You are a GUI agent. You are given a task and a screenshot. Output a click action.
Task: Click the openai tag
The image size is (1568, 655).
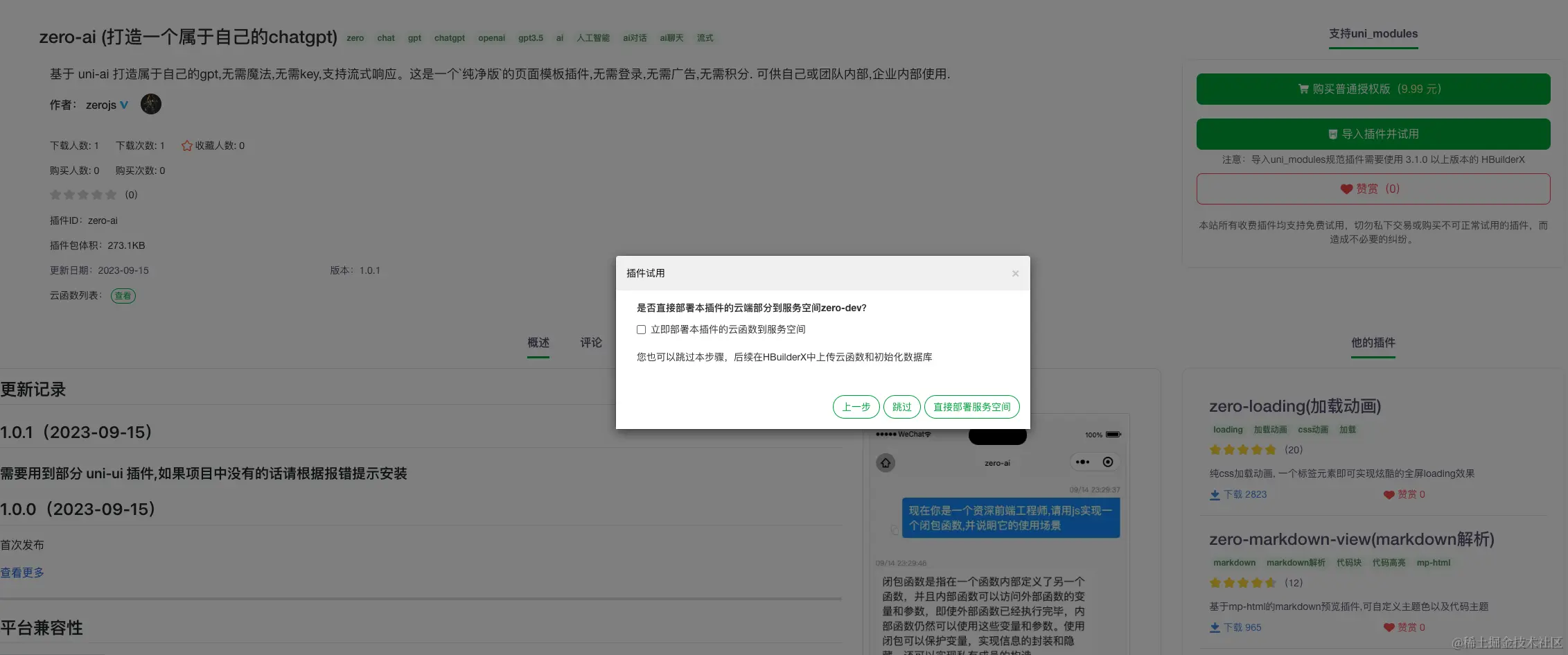click(491, 38)
